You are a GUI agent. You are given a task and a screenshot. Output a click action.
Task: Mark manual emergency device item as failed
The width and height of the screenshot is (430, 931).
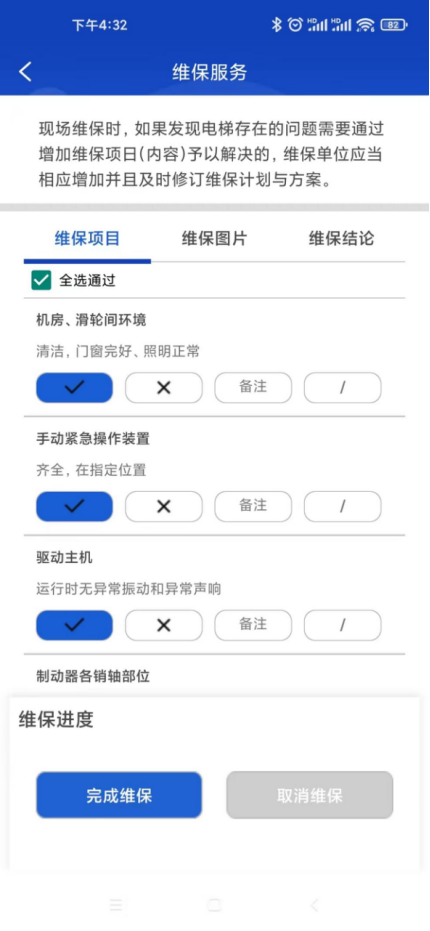click(164, 506)
